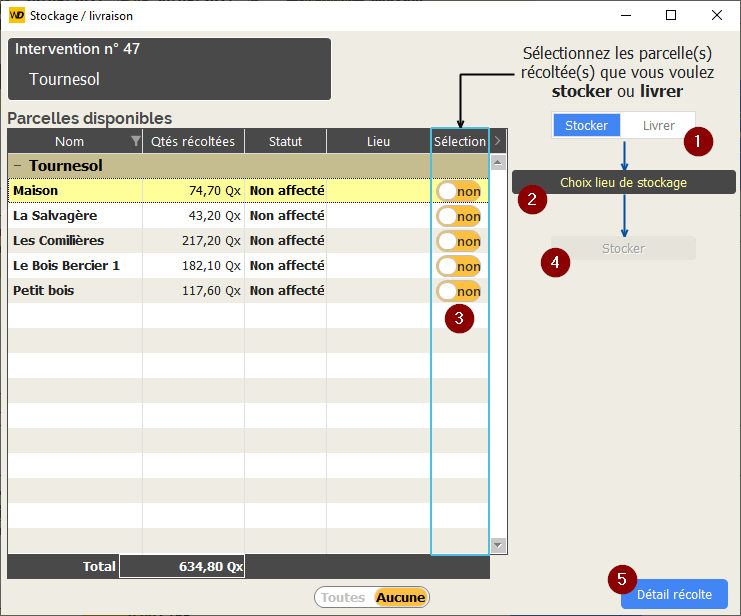Sort by Qtés récoltées column header

point(193,141)
